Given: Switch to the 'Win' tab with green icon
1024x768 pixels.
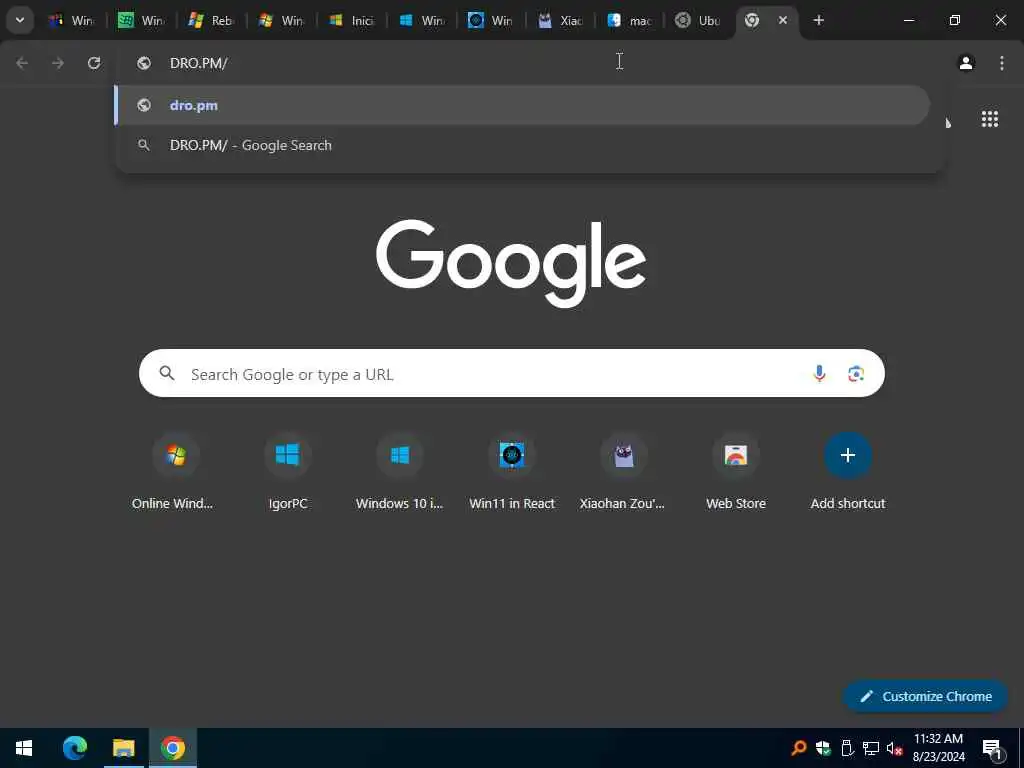Looking at the screenshot, I should point(142,20).
